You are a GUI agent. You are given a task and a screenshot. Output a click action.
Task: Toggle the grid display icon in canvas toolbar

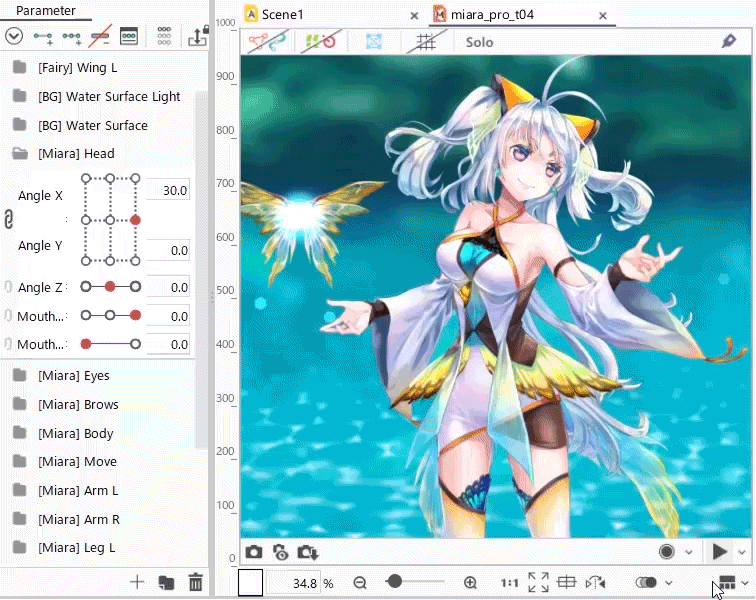click(427, 42)
